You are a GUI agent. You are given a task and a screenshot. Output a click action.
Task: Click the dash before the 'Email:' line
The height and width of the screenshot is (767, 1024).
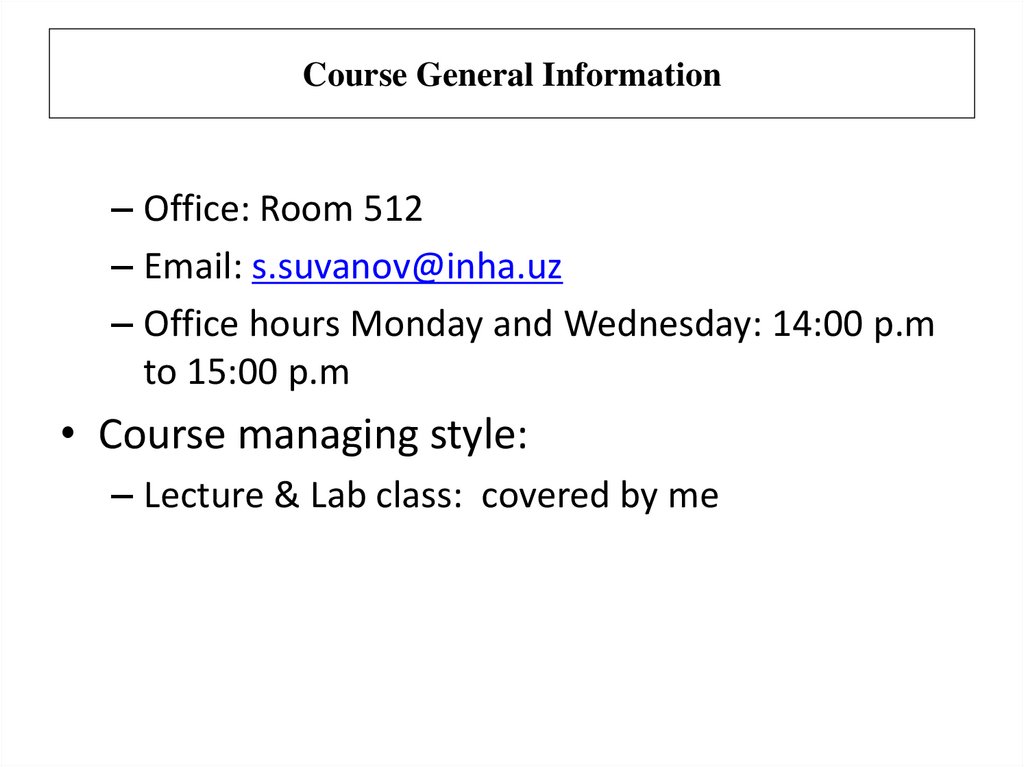click(122, 268)
